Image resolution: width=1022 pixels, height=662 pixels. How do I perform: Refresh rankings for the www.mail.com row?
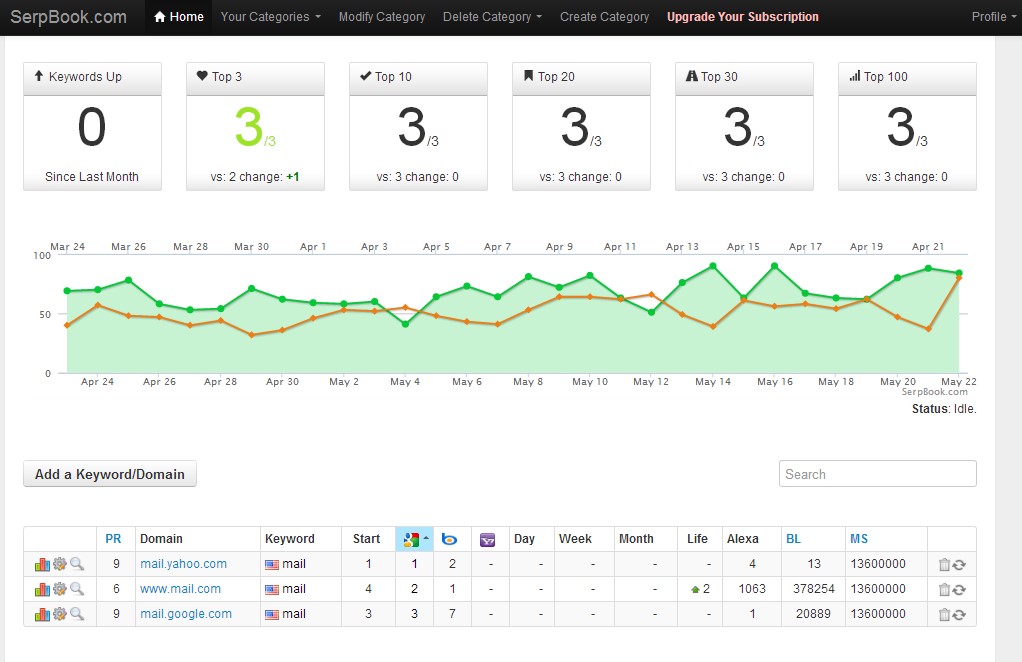[959, 590]
